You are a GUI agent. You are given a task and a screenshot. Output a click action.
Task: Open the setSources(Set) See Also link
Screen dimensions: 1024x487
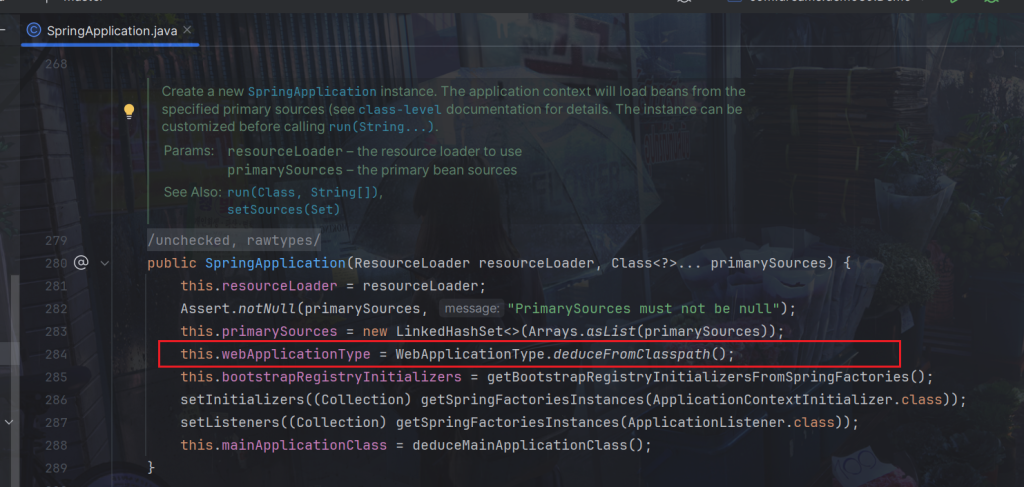click(284, 209)
